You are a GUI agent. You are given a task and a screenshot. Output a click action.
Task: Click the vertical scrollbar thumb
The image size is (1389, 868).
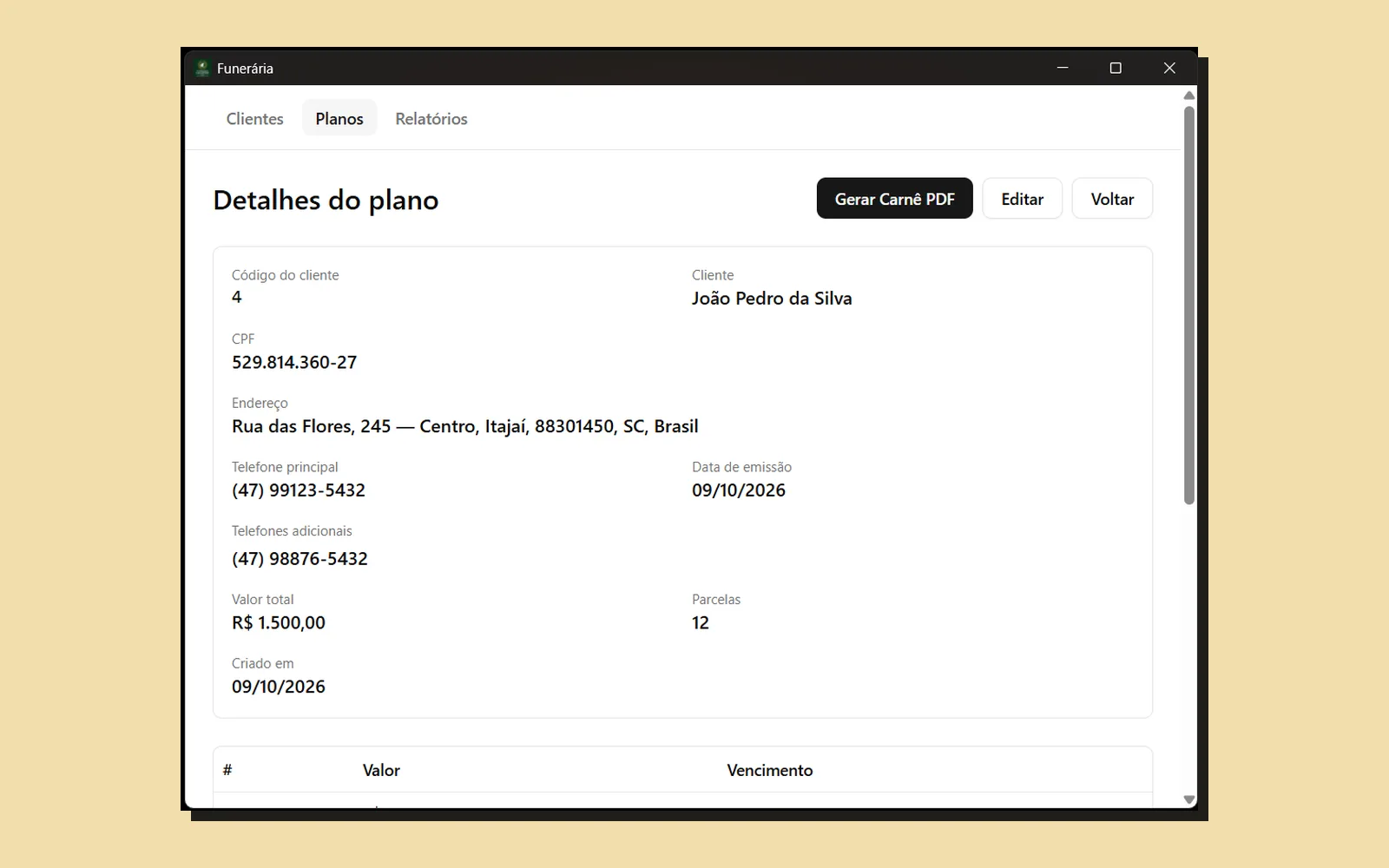click(1189, 305)
